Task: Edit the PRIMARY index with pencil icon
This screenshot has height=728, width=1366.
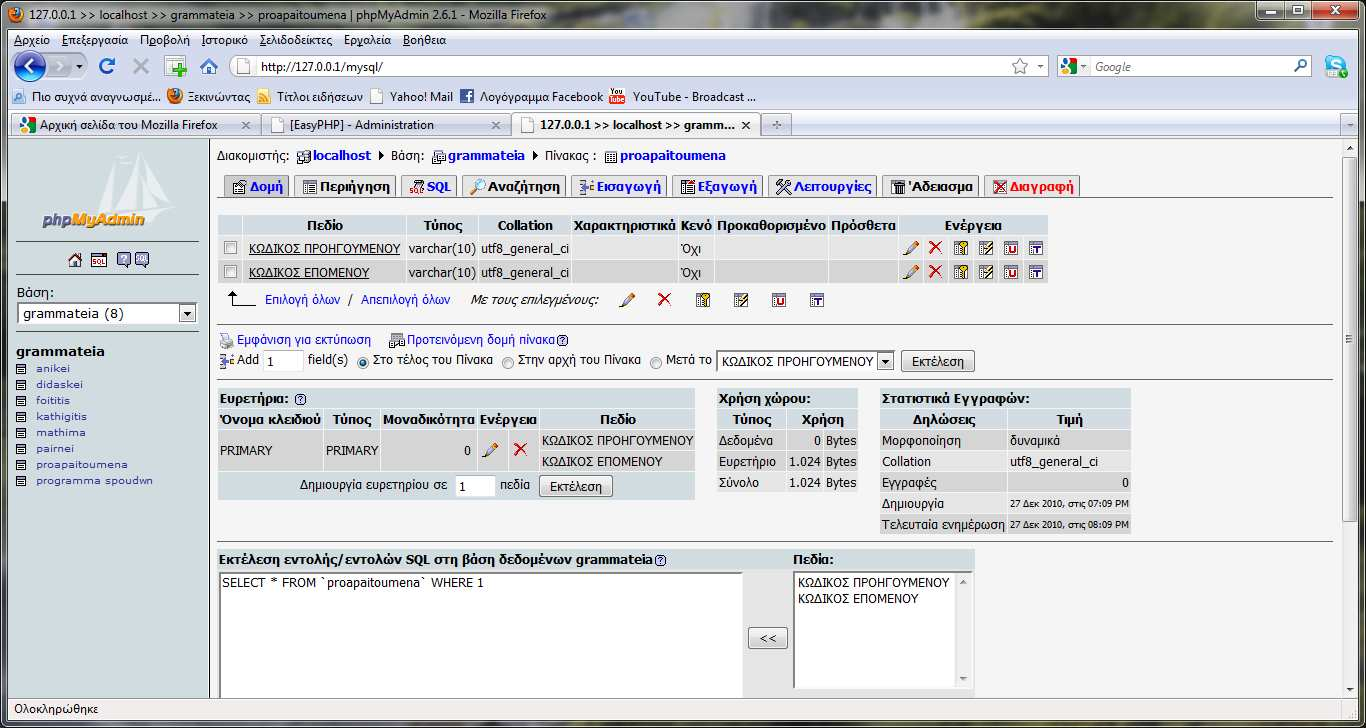Action: [490, 450]
